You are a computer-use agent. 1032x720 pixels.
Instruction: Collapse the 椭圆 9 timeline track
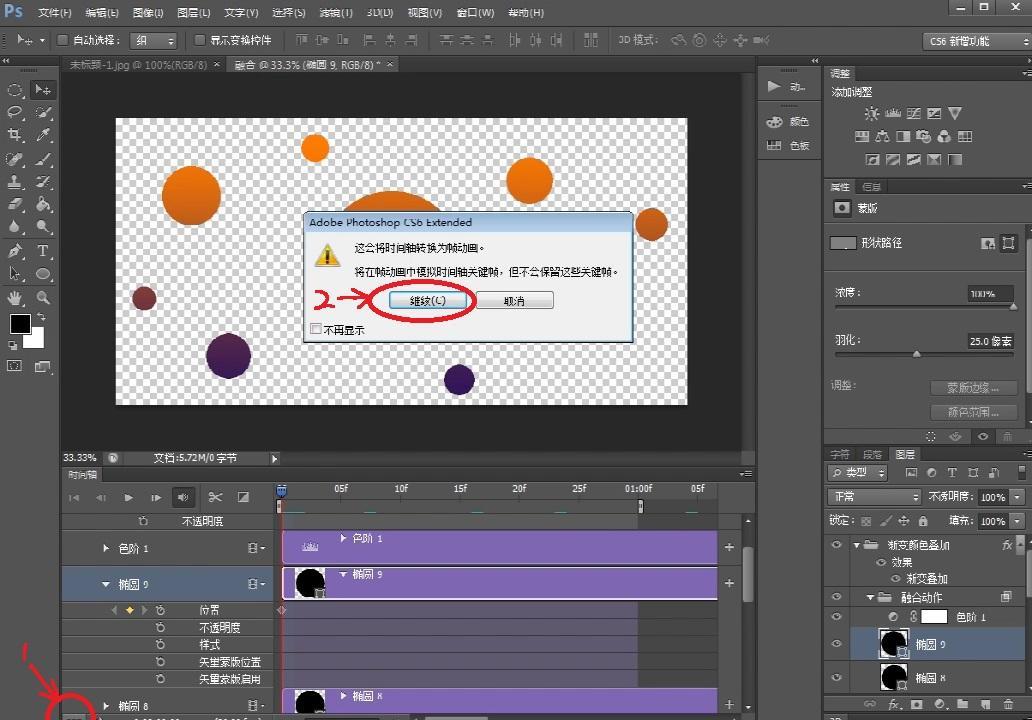coord(106,584)
